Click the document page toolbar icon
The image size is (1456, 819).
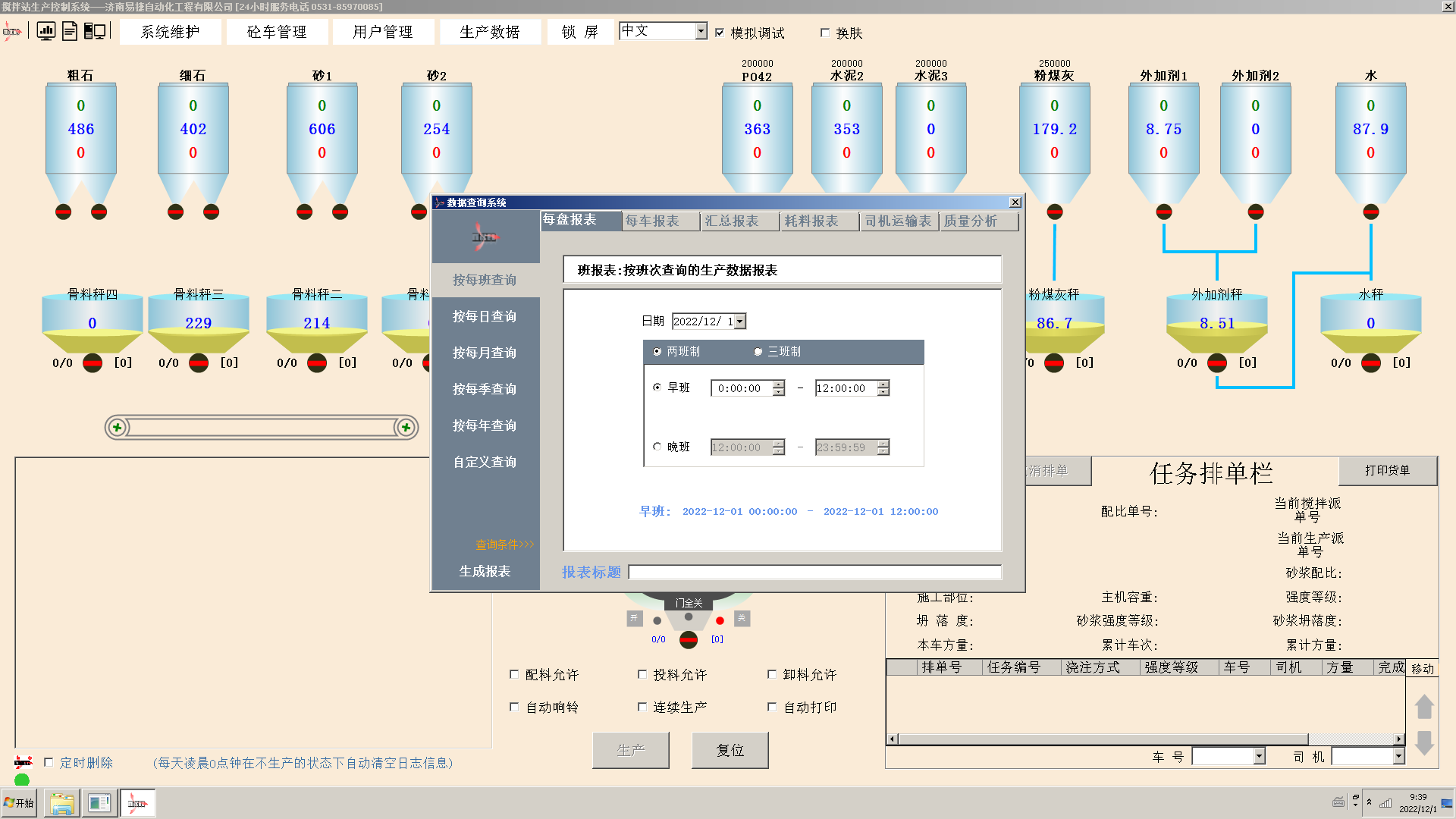70,31
